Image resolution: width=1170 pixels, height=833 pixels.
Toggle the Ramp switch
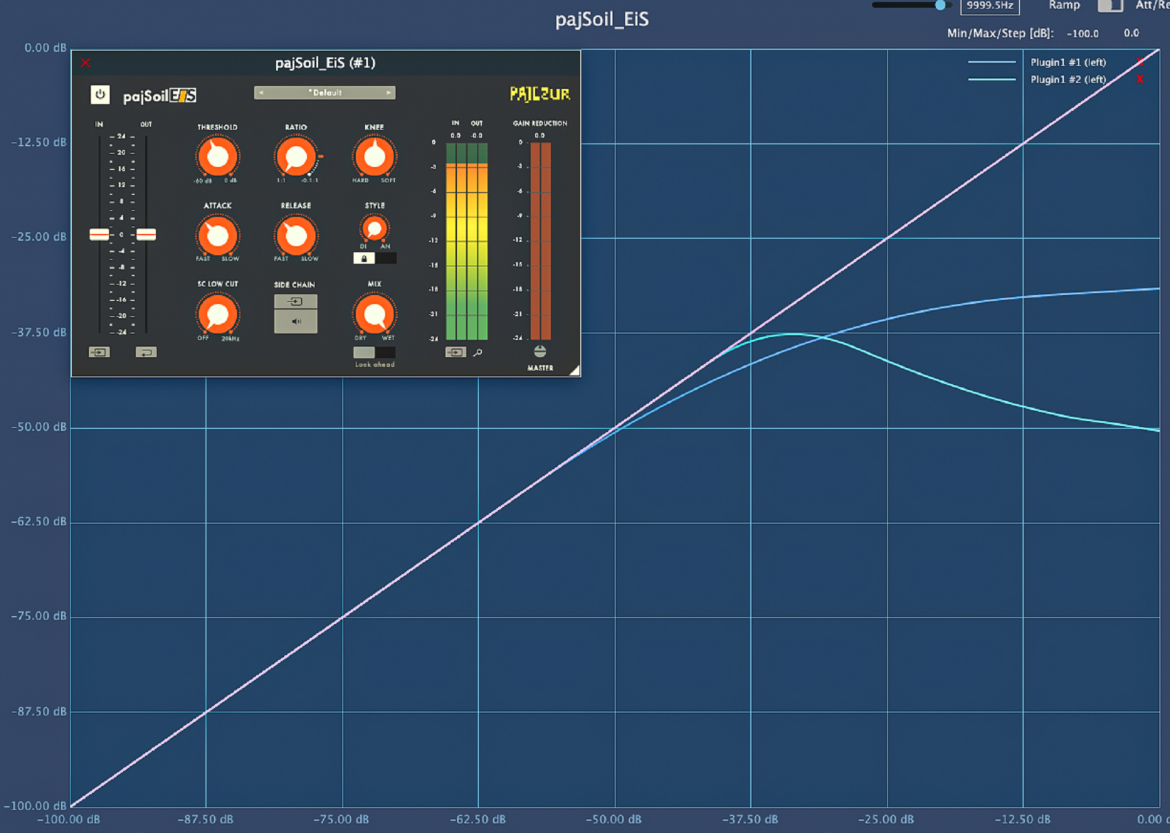coord(1110,5)
